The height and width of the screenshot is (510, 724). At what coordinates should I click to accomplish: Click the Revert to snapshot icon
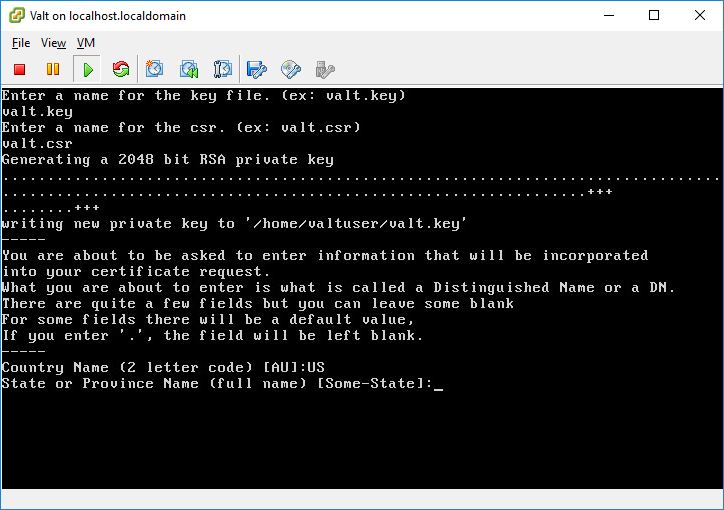coord(189,69)
